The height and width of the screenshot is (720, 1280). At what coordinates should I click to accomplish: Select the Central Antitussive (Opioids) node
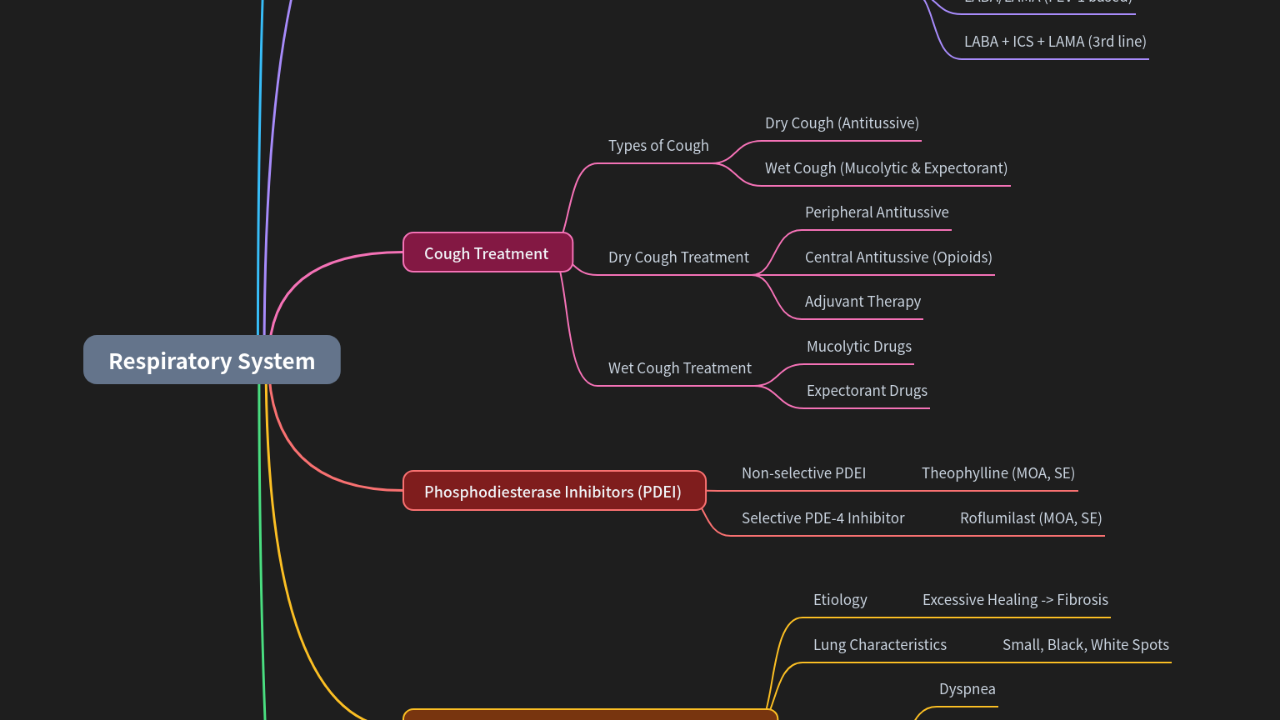(898, 257)
